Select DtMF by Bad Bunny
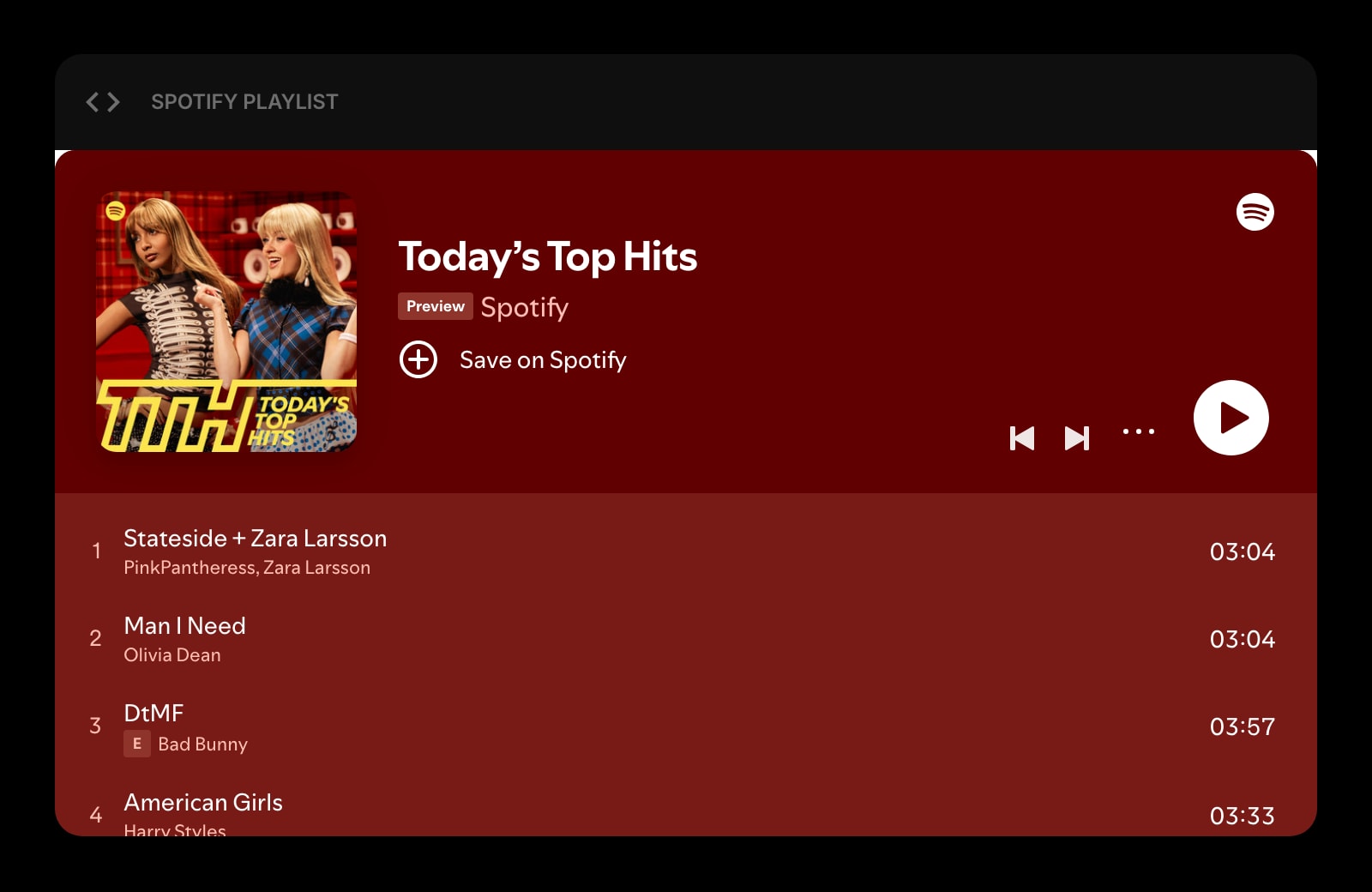 click(x=153, y=713)
